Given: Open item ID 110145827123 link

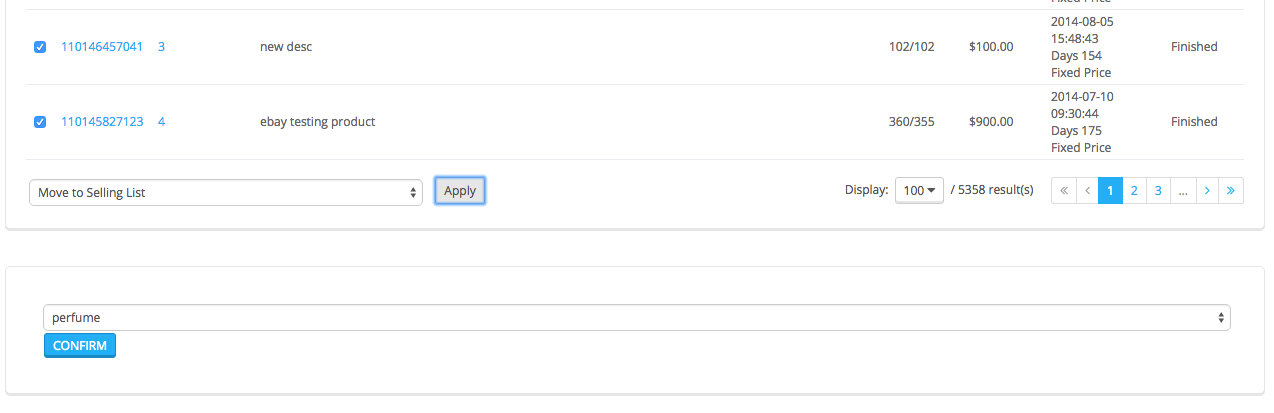Looking at the screenshot, I should point(102,122).
